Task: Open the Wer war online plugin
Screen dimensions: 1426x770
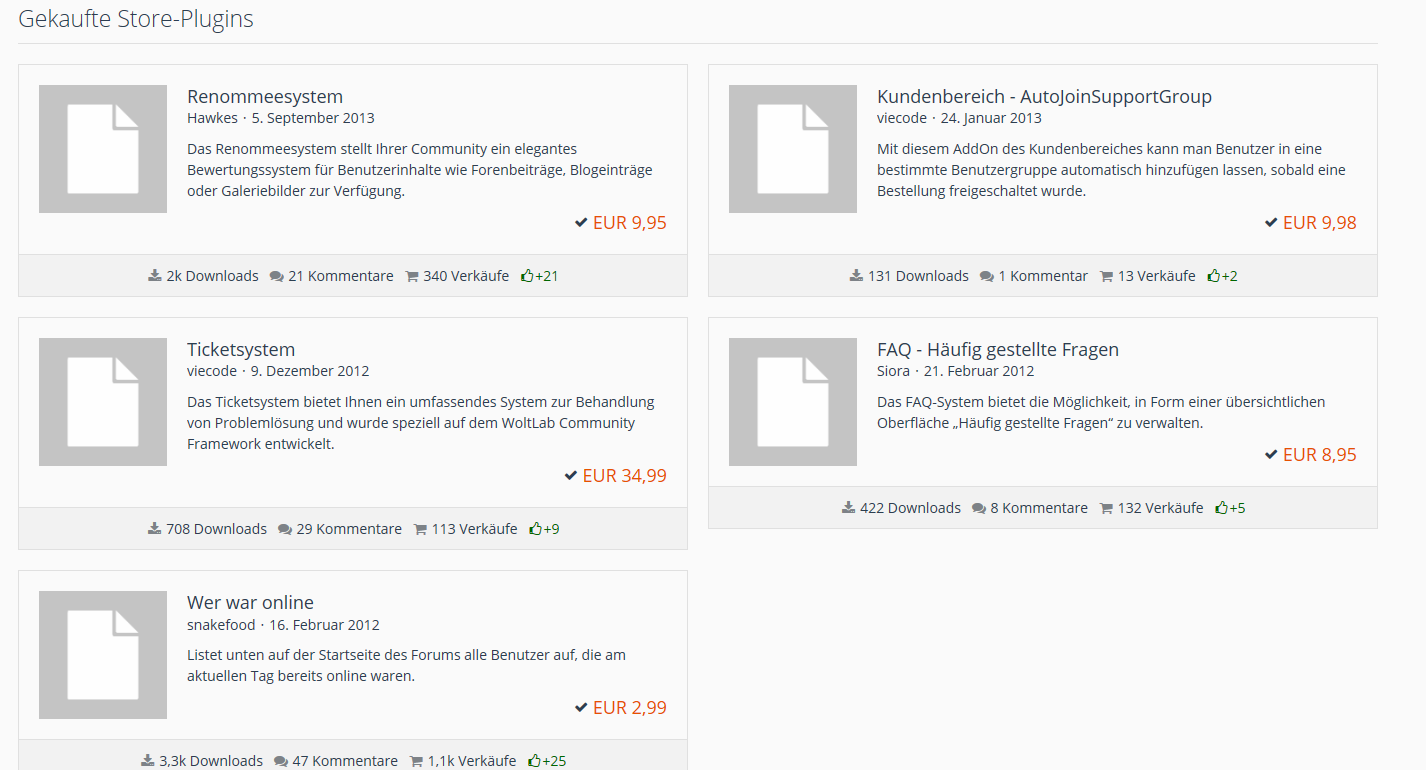Action: (250, 603)
